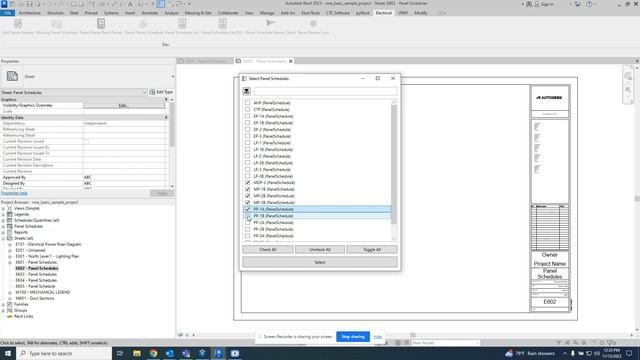Open the File menu
This screenshot has height=360, width=640.
[x=8, y=13]
